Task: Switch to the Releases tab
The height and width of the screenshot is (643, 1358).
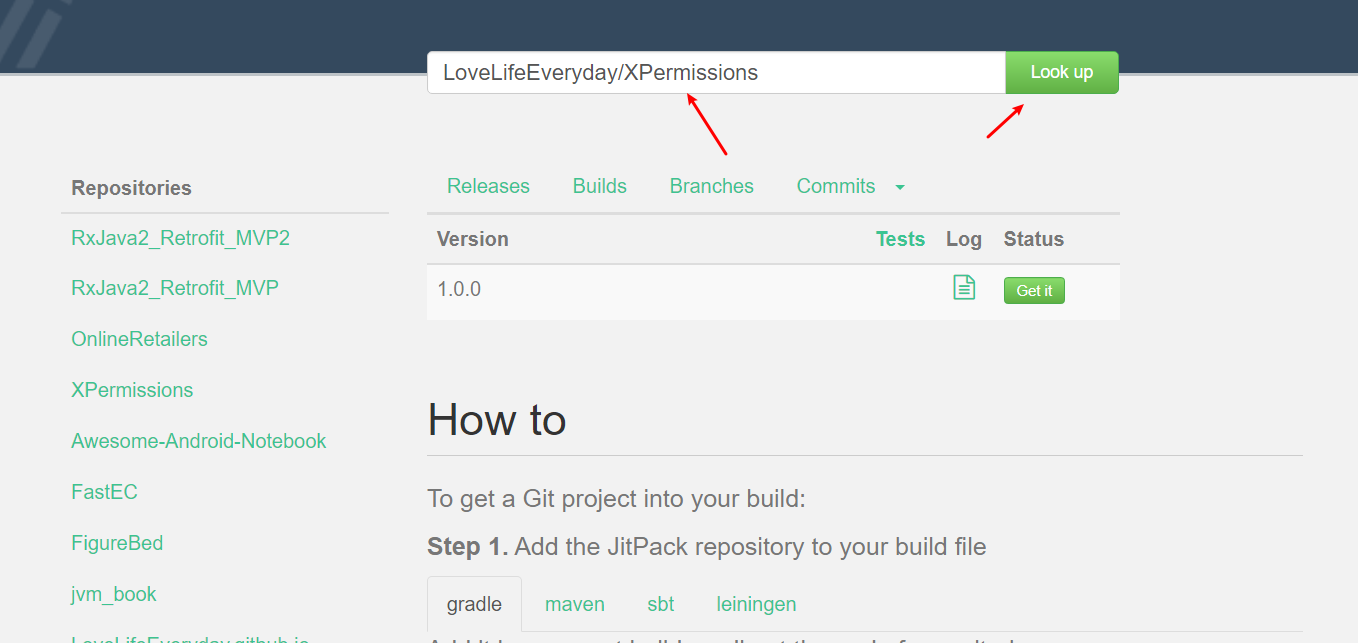Action: tap(488, 186)
